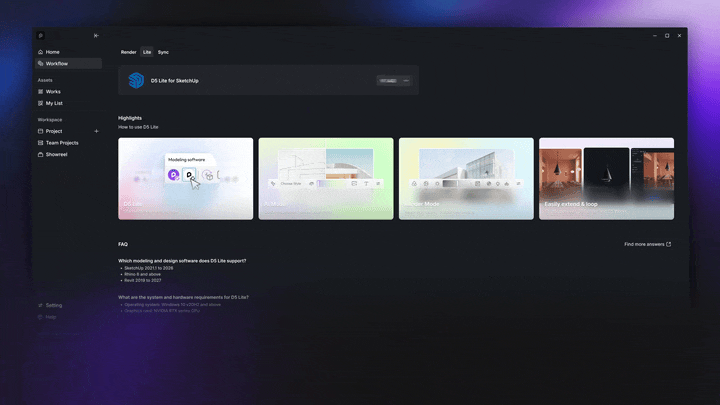720x405 pixels.
Task: Open the Find more answers link
Action: (647, 244)
